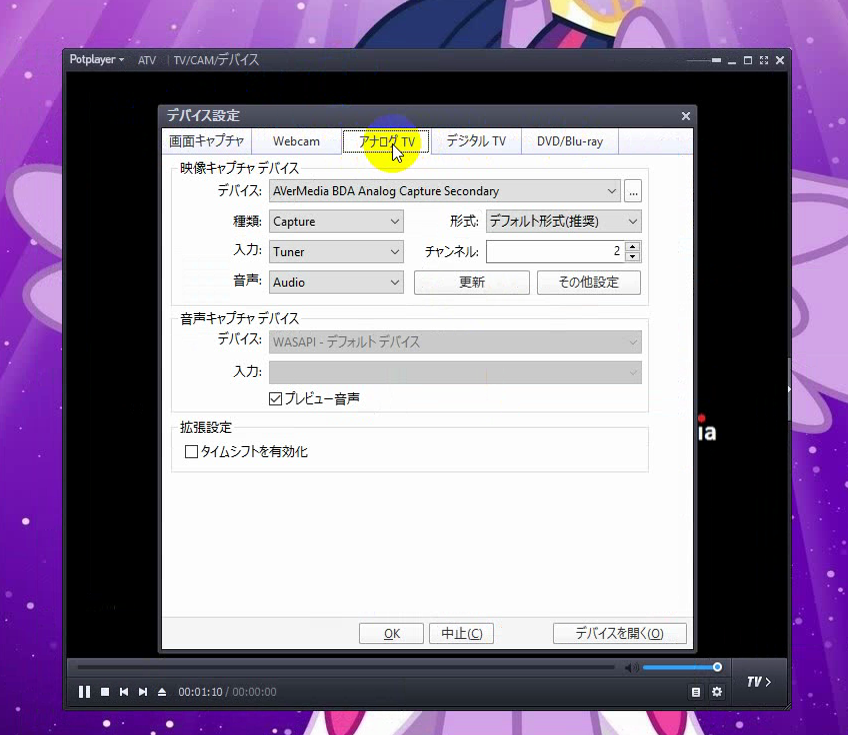The width and height of the screenshot is (848, 735).
Task: Toggle the TV panel arrow button
Action: pyautogui.click(x=759, y=682)
